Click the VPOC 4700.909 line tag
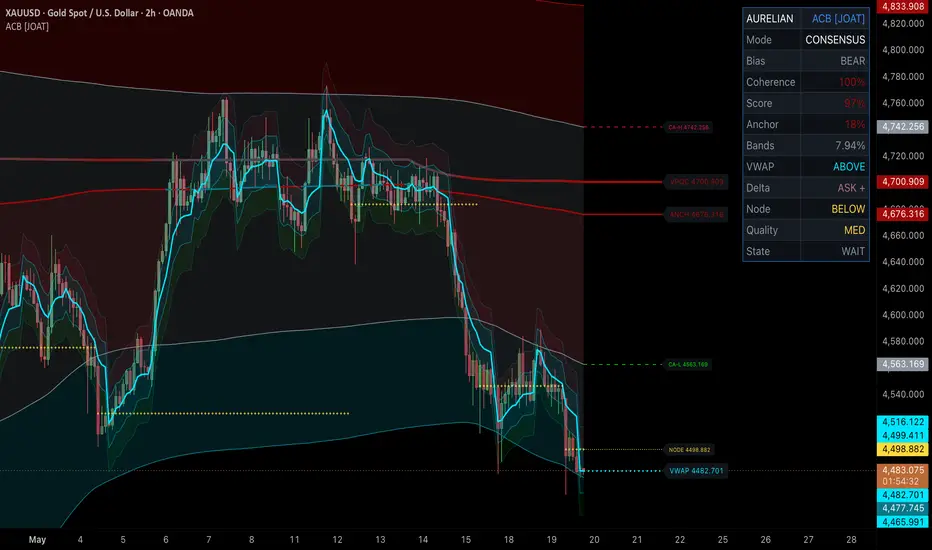This screenshot has width=932, height=550. pyautogui.click(x=697, y=182)
